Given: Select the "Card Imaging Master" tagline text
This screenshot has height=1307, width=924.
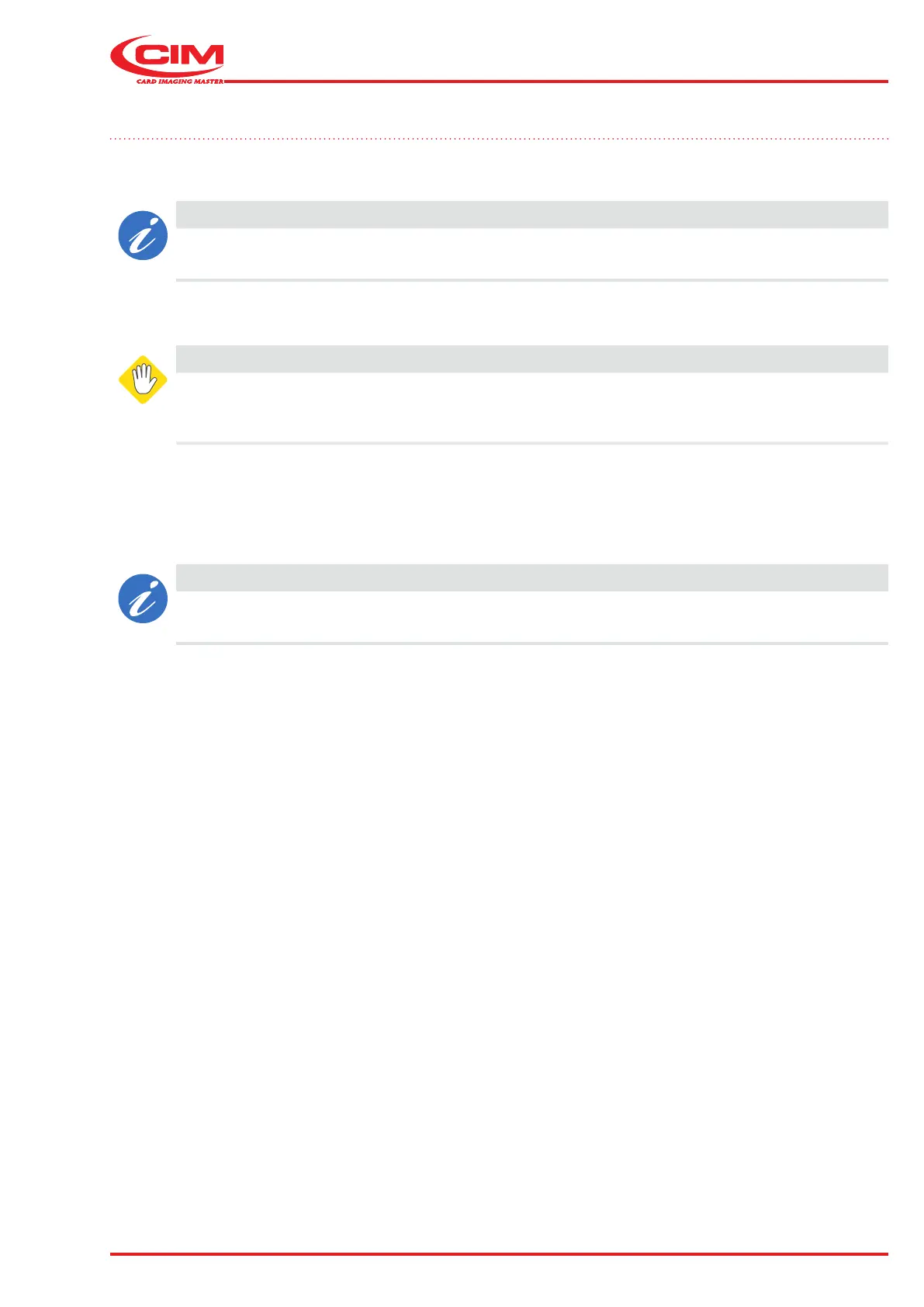Looking at the screenshot, I should pyautogui.click(x=180, y=81).
